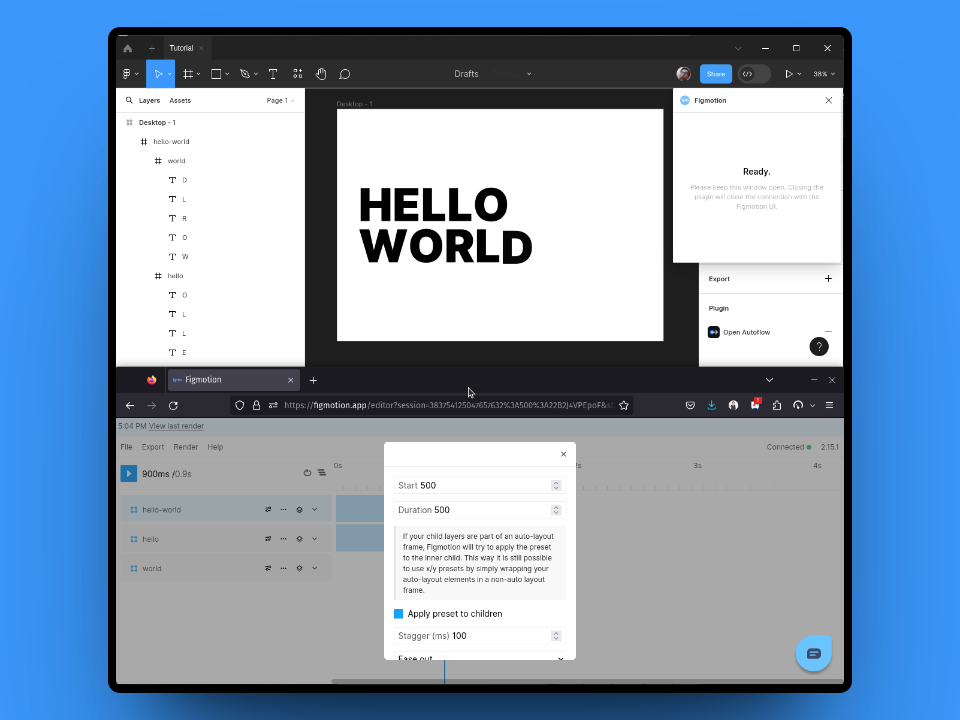Select the world frame in Figma layers
960x720 pixels.
tap(176, 161)
